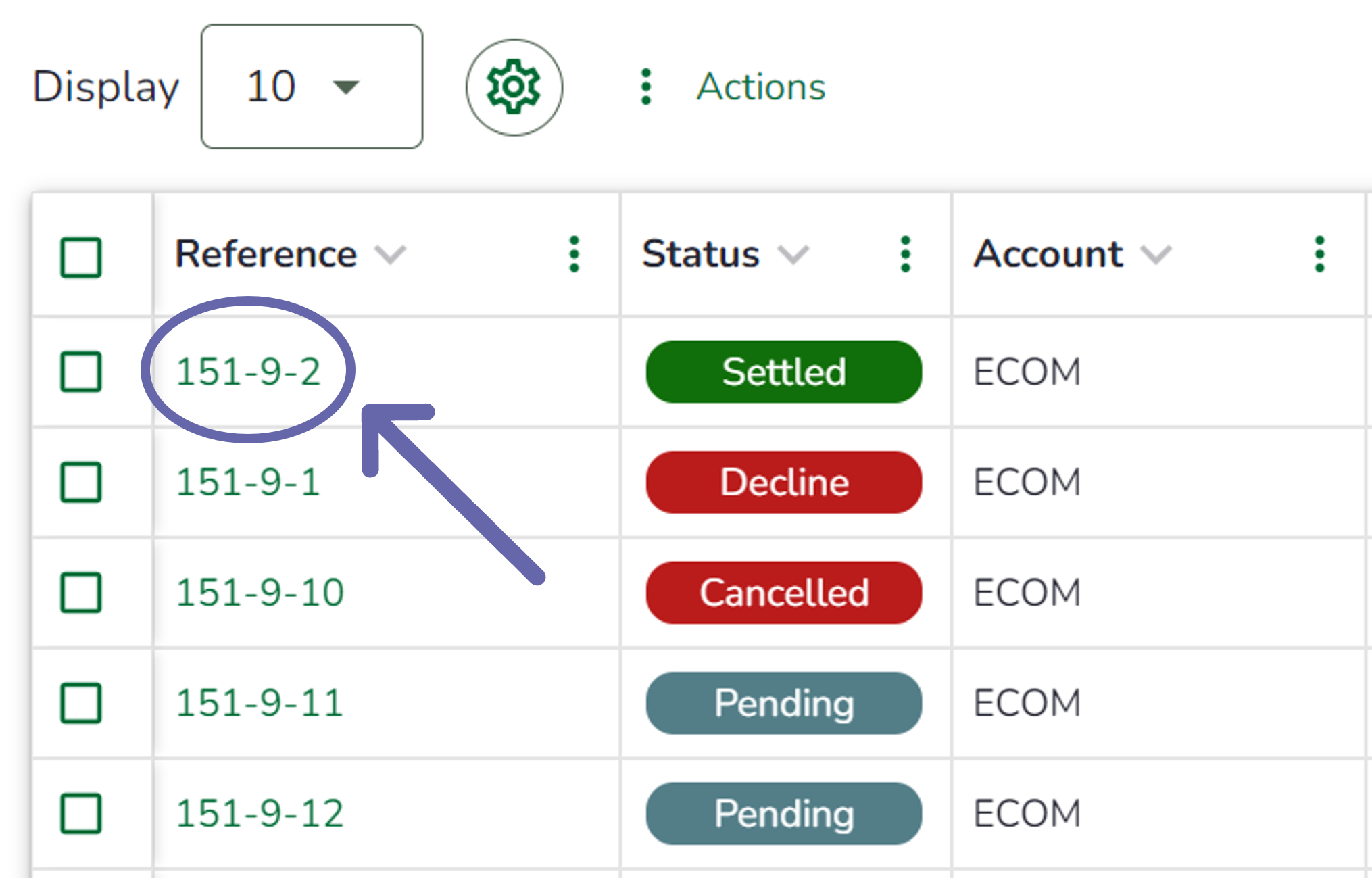Open transaction reference 151-9-2
1372x878 pixels.
coord(248,372)
